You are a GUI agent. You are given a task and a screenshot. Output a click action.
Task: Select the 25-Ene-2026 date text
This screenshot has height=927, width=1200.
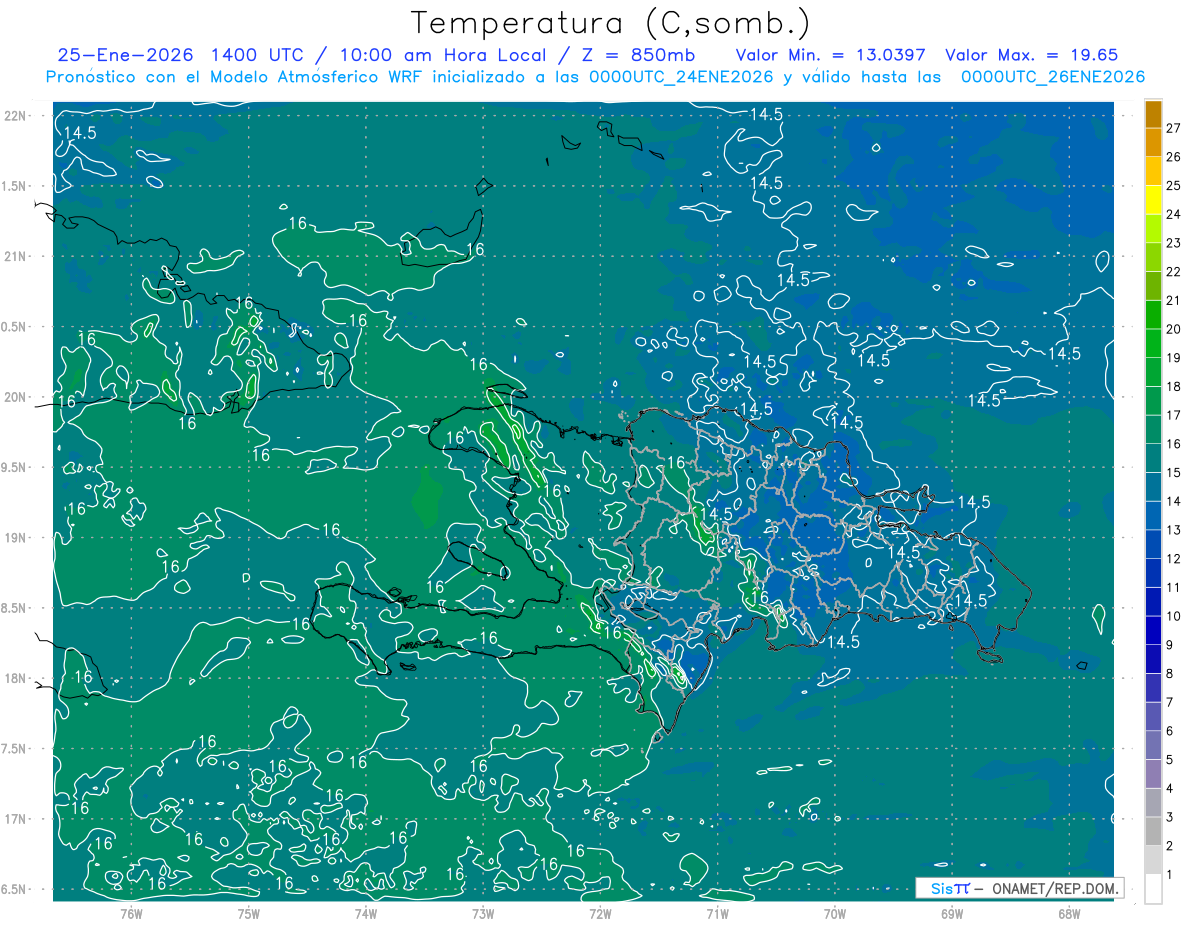(x=119, y=55)
